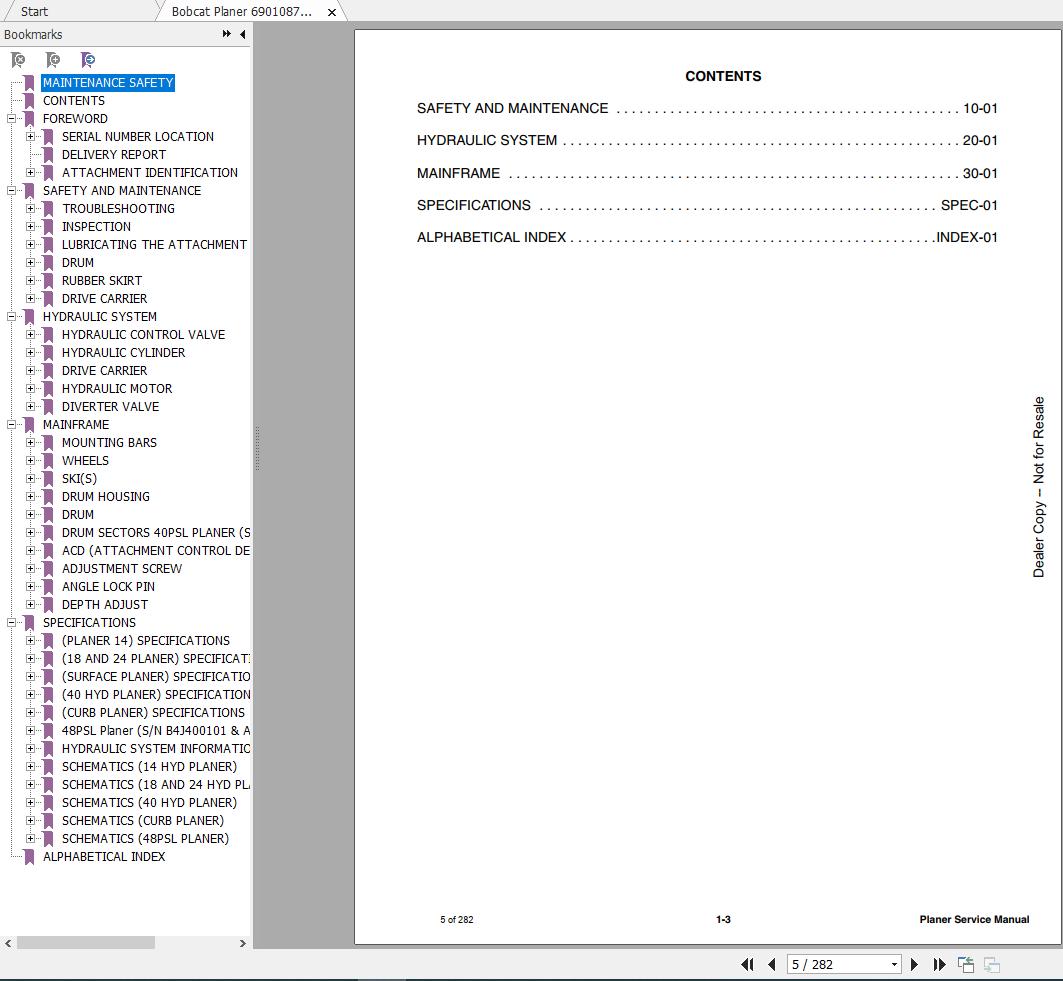Expand the TROUBLESHOOTING bookmark
This screenshot has height=981, width=1063.
31,209
